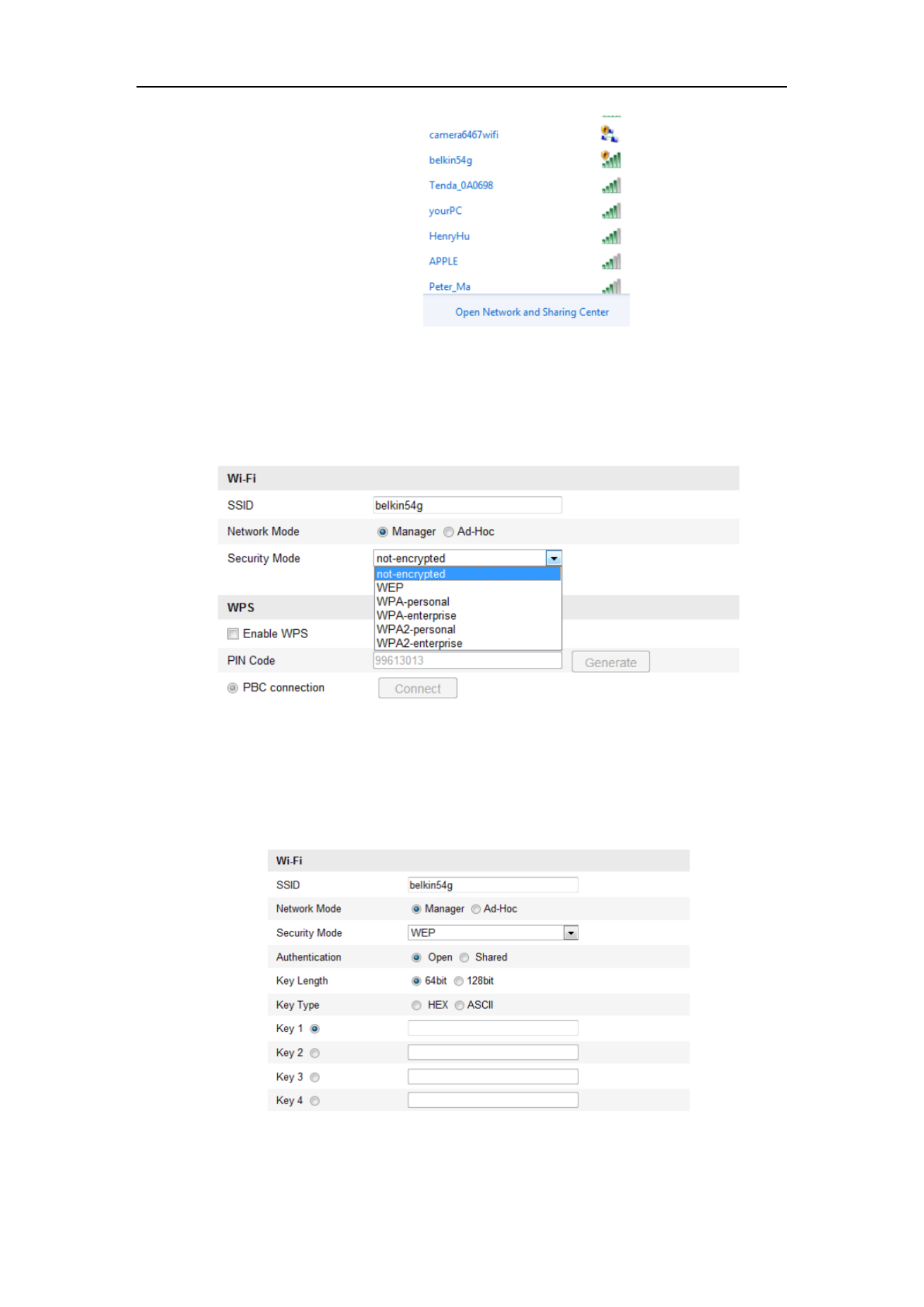This screenshot has height=1307, width=924.
Task: Collapse the not-encrypted Security Mode dropdown arrow
Action: tap(553, 558)
